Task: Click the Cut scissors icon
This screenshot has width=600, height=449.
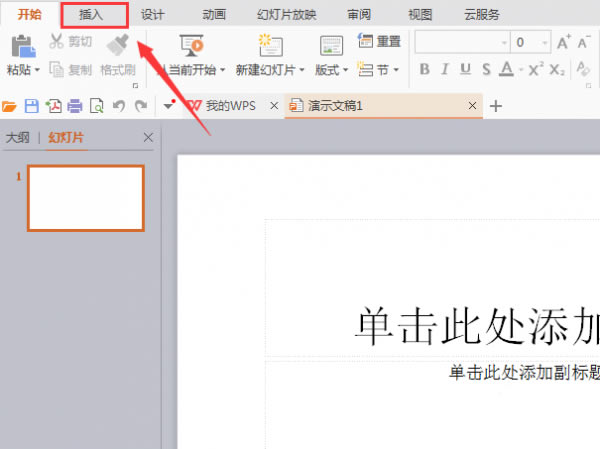Action: (x=57, y=41)
